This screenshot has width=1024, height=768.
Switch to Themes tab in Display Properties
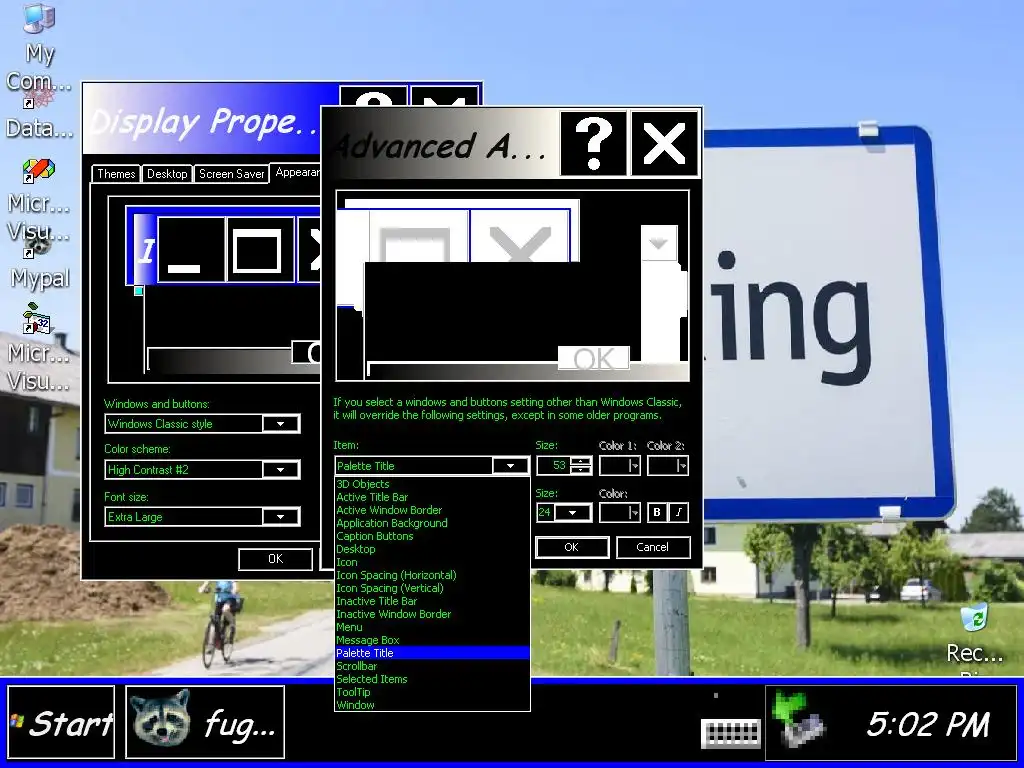pyautogui.click(x=116, y=174)
